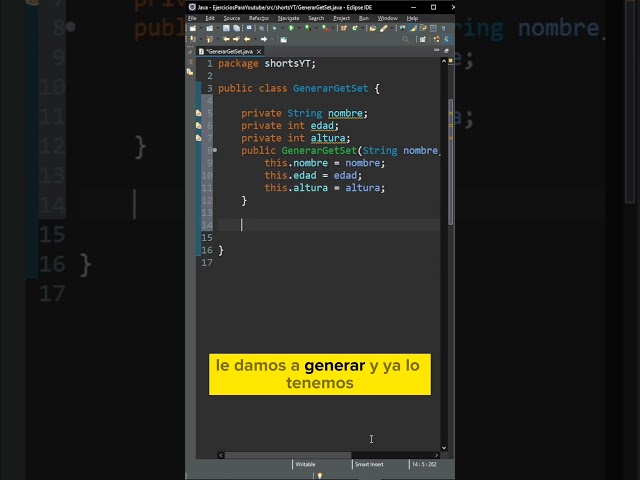Click the Smart Insert status bar entry
This screenshot has height=480, width=640.
pos(369,464)
